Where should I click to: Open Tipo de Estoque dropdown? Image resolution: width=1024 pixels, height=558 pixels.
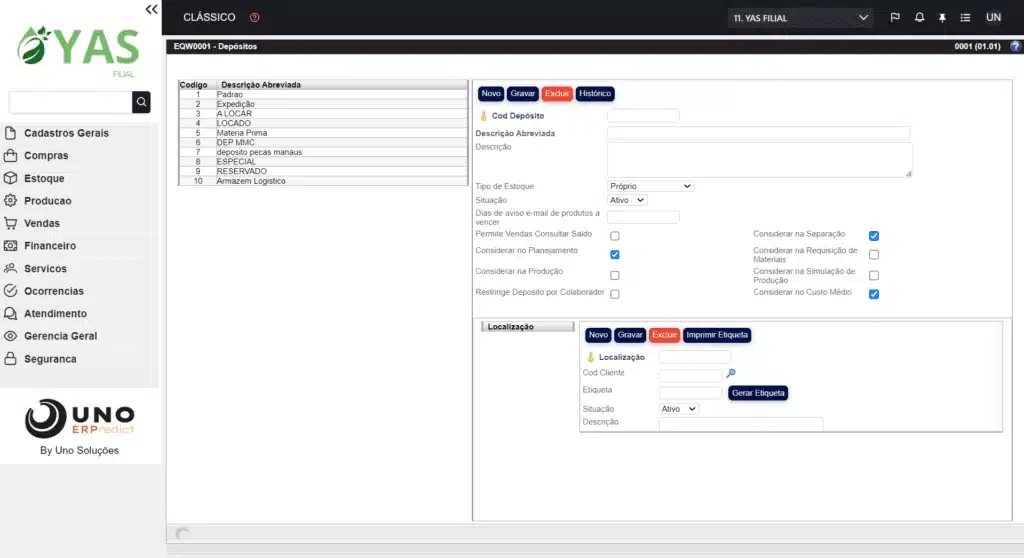pos(650,186)
